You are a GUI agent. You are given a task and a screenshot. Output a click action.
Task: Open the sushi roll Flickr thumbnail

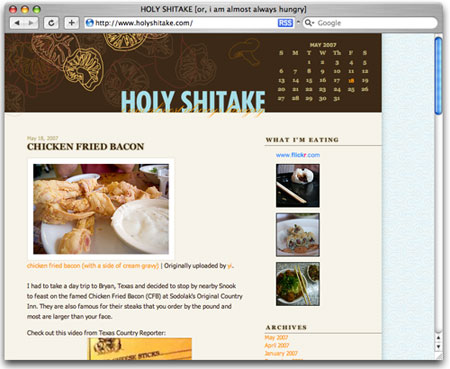[x=298, y=235]
